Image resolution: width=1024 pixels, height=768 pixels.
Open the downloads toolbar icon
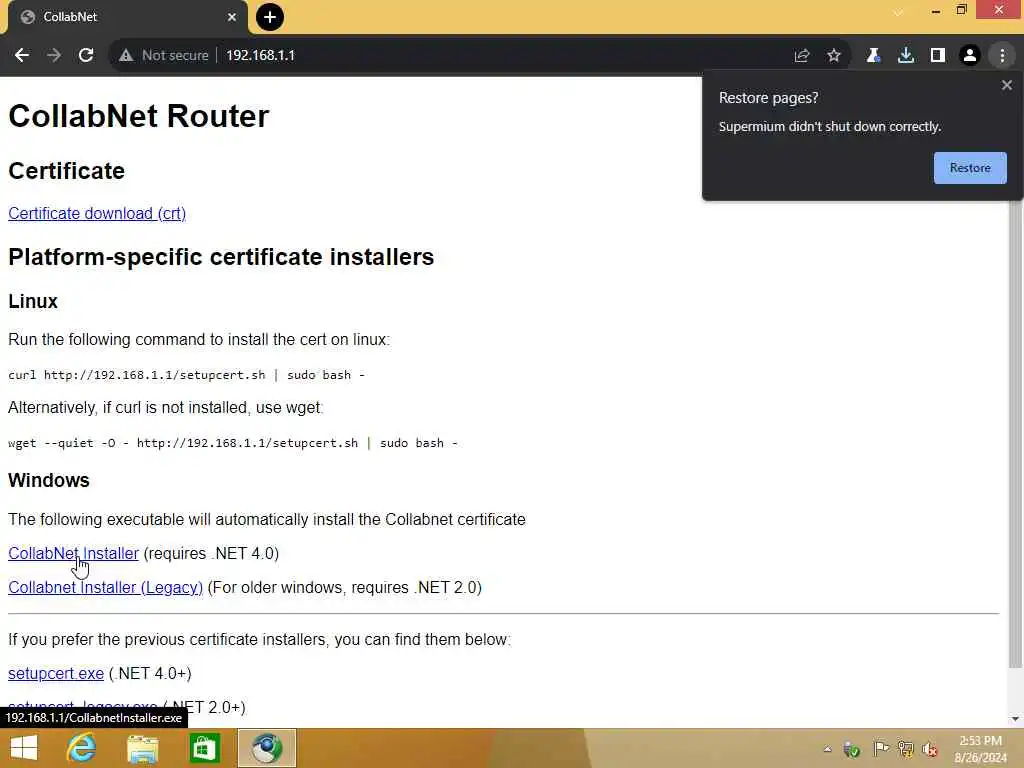click(x=906, y=56)
